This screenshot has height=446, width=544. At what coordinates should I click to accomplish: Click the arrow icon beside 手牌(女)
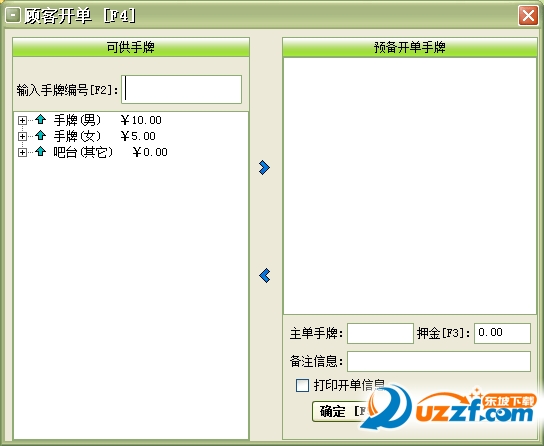(41, 135)
